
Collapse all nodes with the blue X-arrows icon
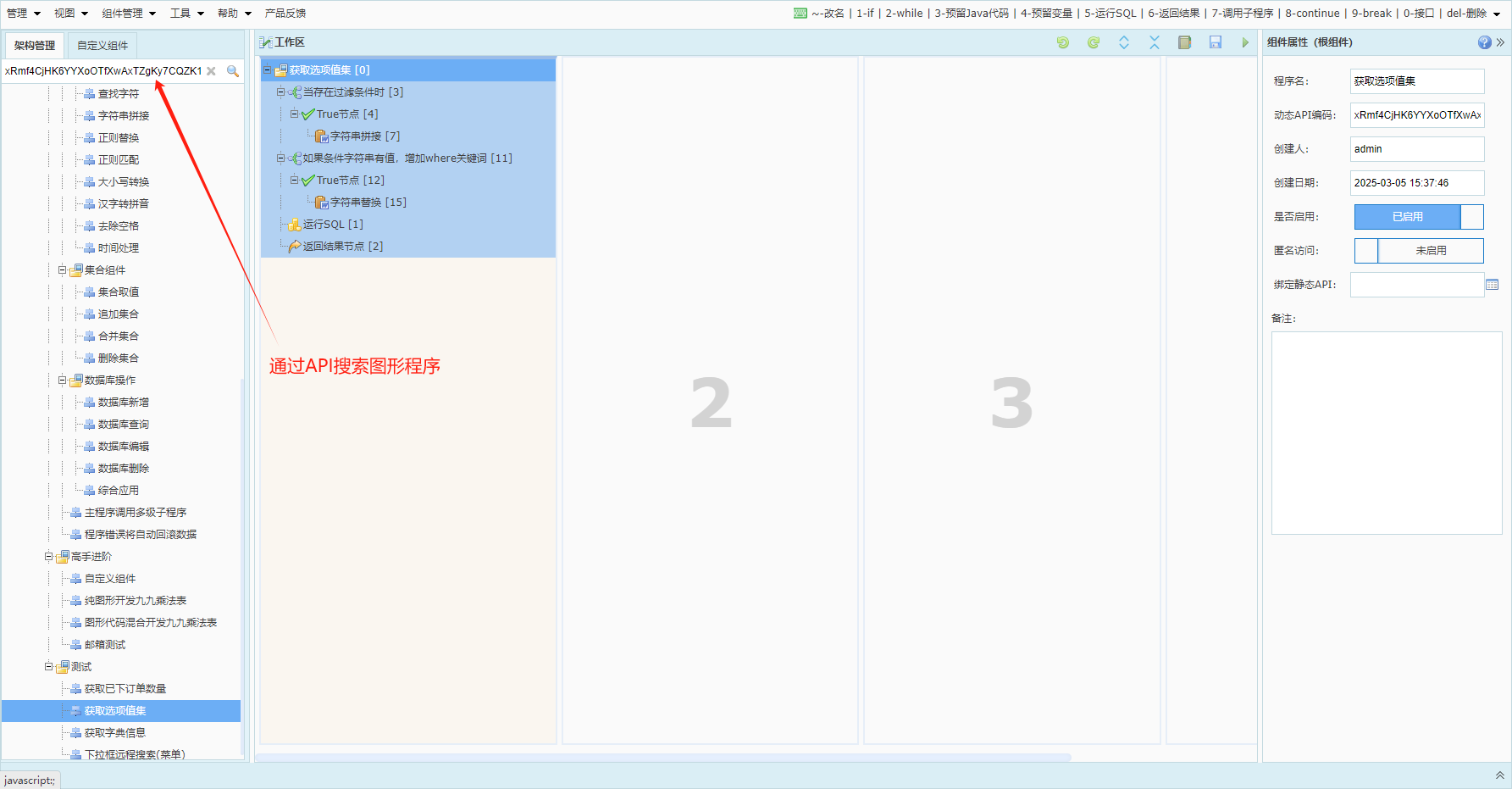tap(1155, 42)
